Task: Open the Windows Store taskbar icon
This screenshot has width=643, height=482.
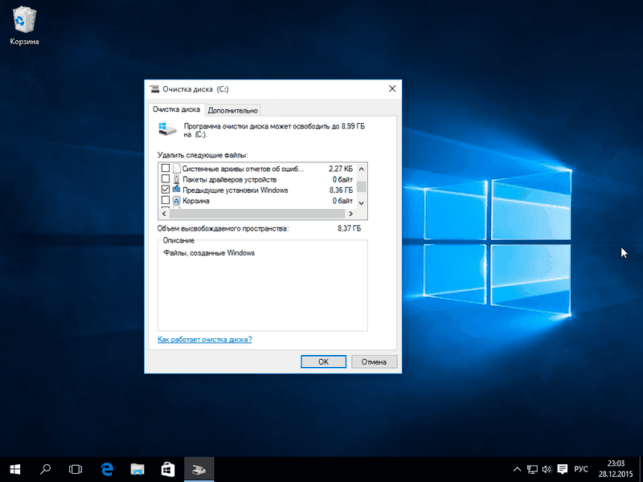Action: tap(168, 469)
